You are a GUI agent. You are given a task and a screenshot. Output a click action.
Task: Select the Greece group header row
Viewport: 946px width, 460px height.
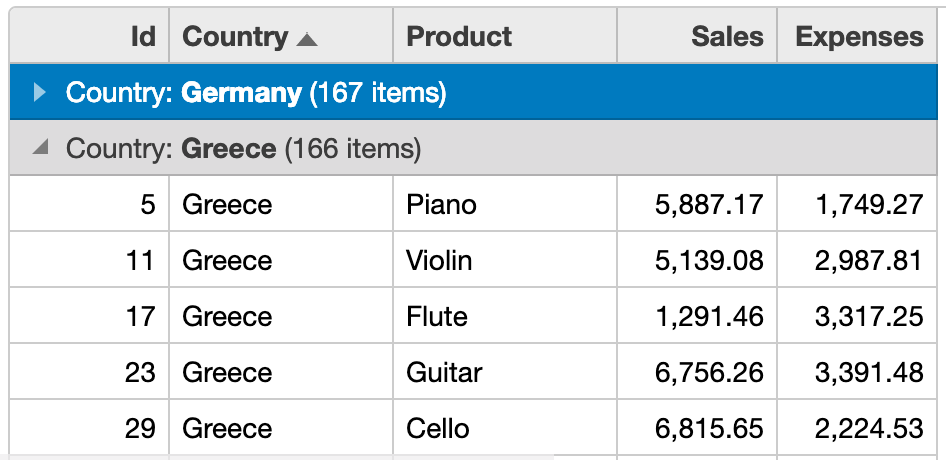(473, 148)
